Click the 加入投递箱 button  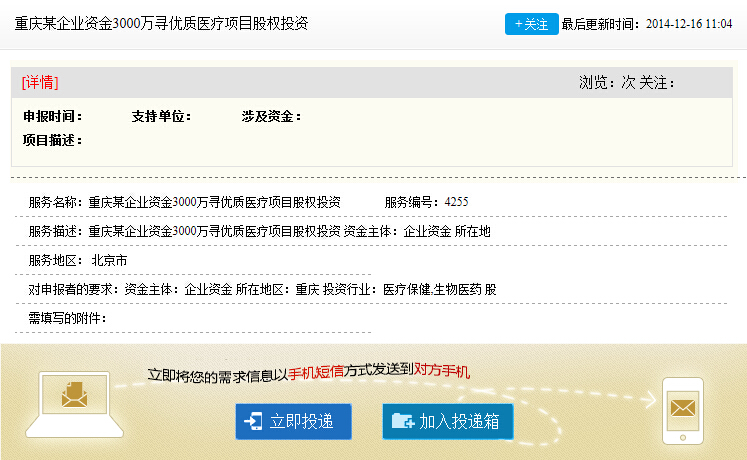click(x=447, y=421)
